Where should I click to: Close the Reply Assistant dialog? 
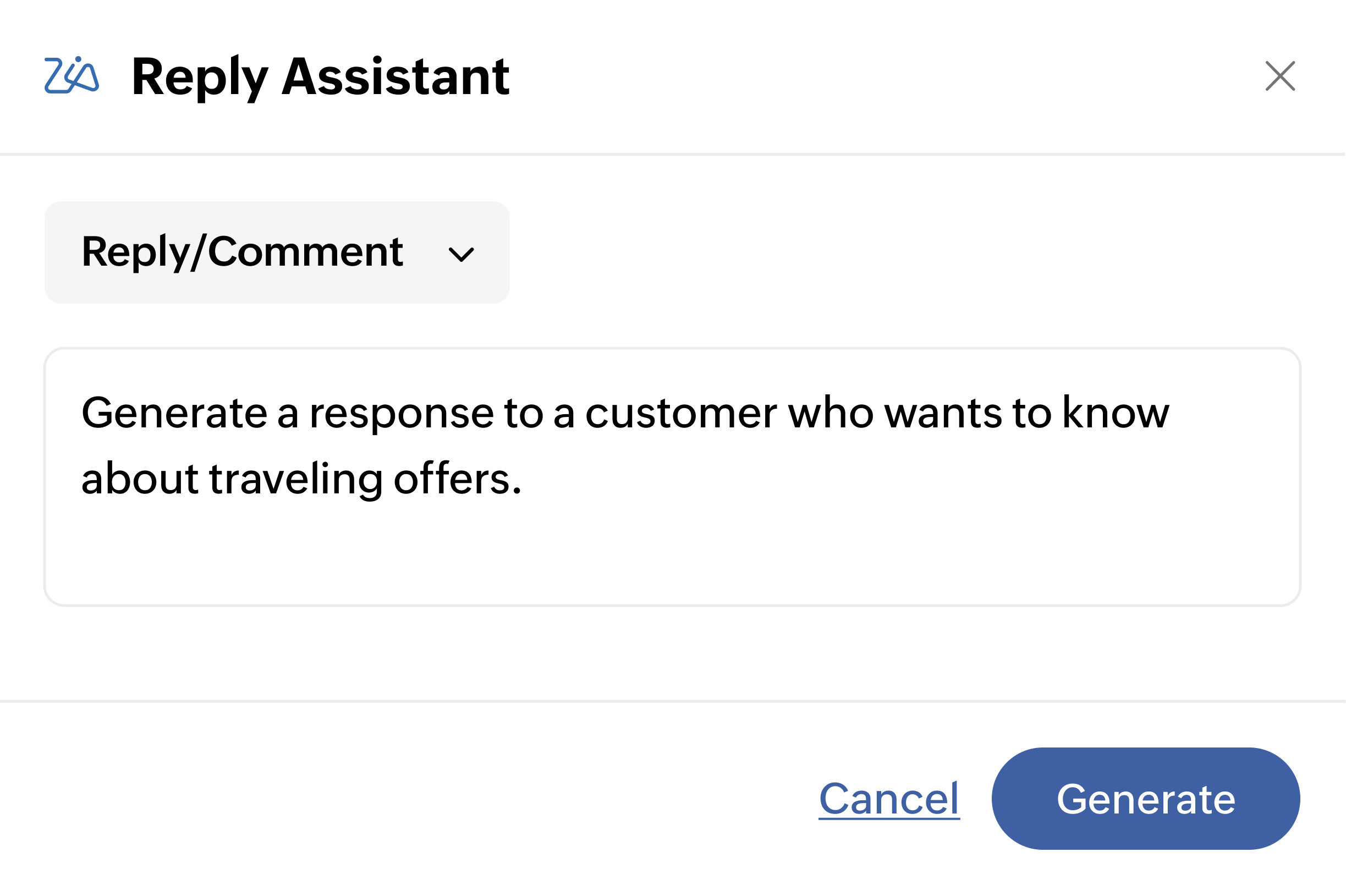click(1280, 76)
